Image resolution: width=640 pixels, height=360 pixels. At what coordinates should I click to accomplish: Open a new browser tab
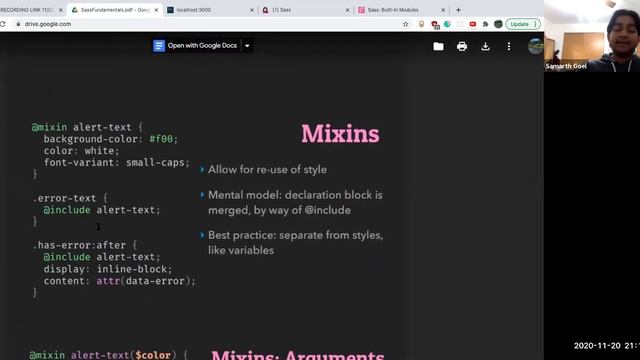tap(458, 10)
